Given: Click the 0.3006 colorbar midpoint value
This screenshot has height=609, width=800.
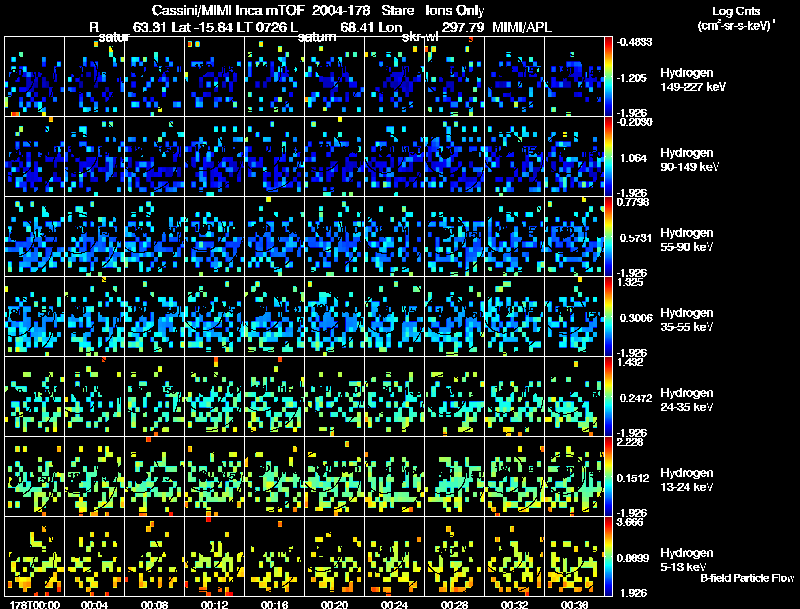Looking at the screenshot, I should pos(636,318).
